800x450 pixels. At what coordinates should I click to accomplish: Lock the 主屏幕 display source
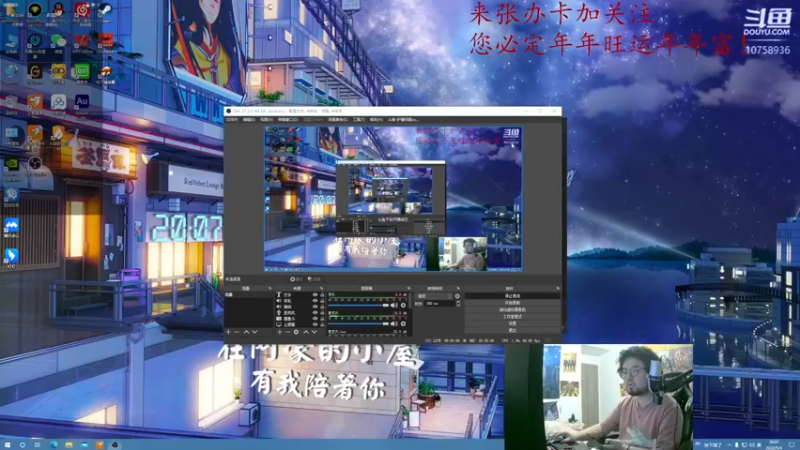[322, 324]
